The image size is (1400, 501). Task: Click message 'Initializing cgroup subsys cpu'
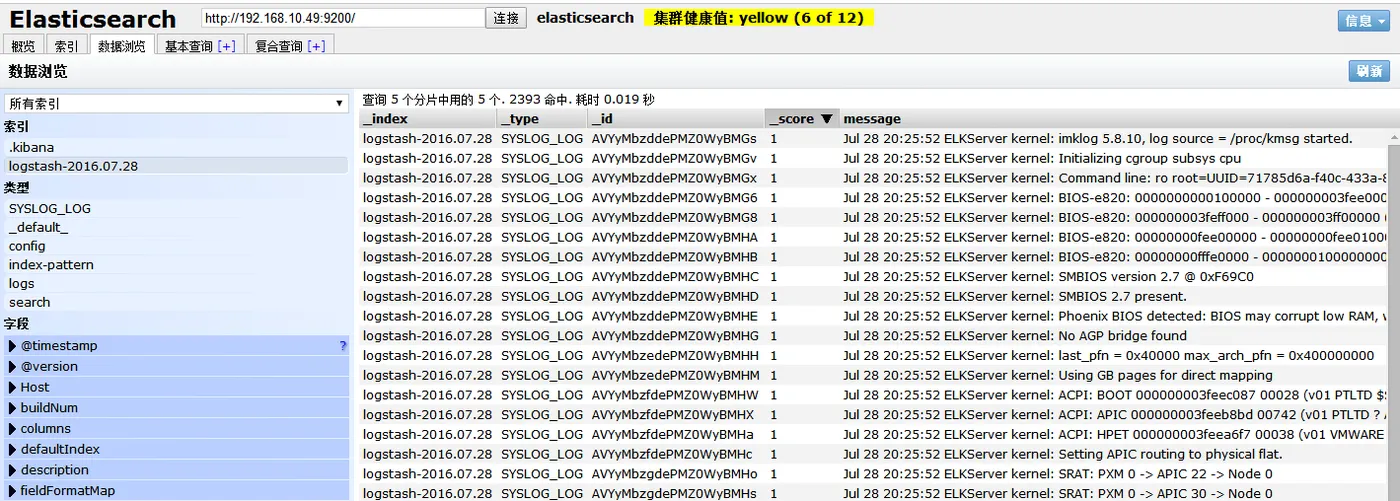pyautogui.click(x=1149, y=158)
